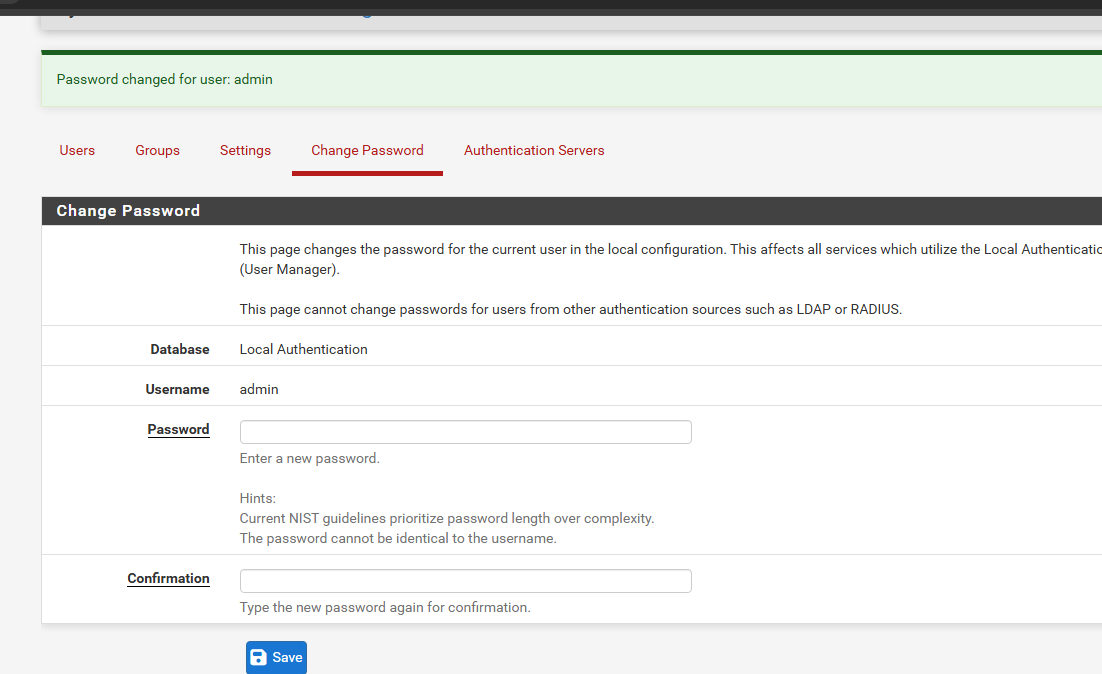Image resolution: width=1102 pixels, height=674 pixels.
Task: Select the Change Password tab
Action: (x=367, y=150)
